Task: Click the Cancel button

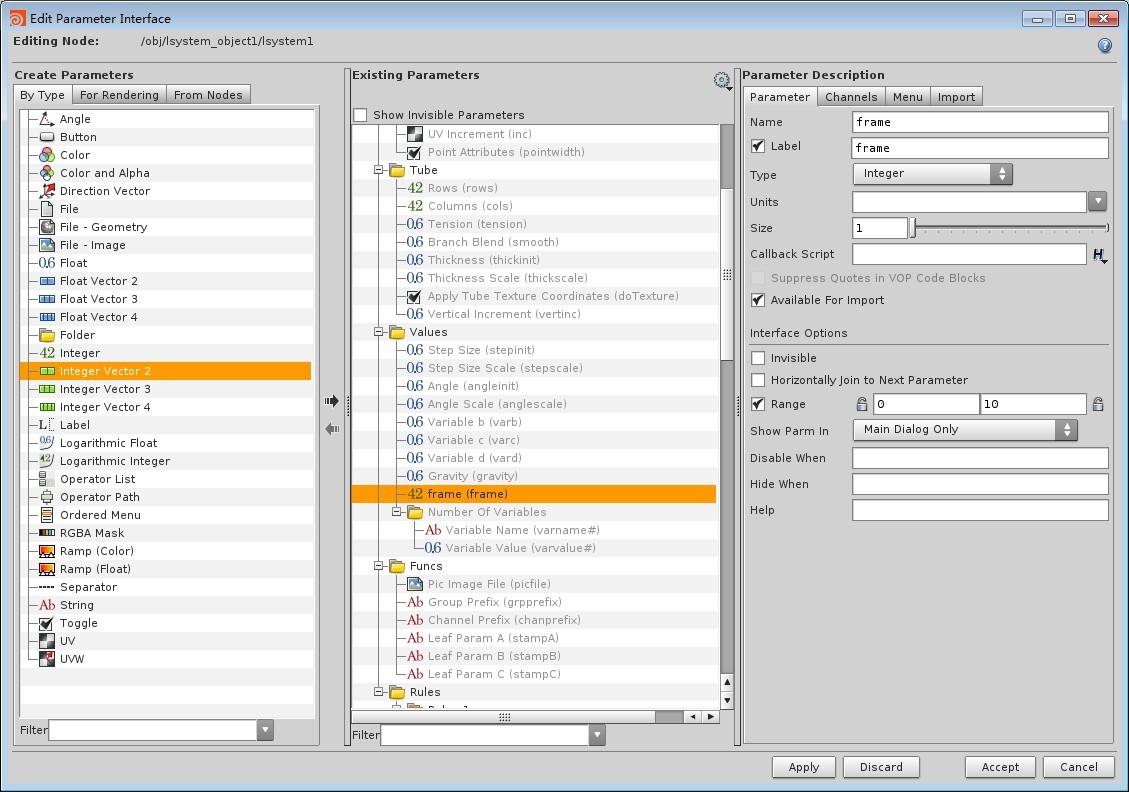Action: click(1079, 768)
